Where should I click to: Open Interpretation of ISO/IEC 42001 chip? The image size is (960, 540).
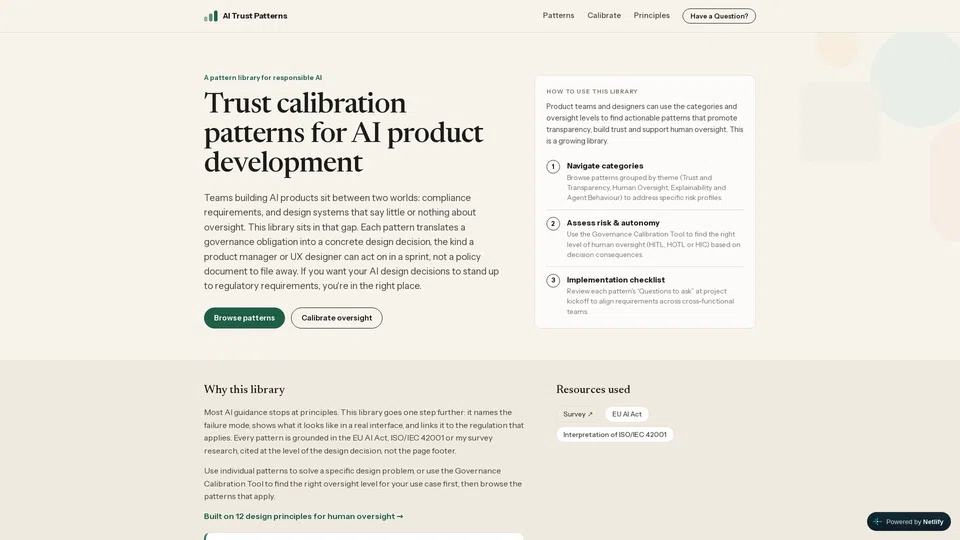615,434
